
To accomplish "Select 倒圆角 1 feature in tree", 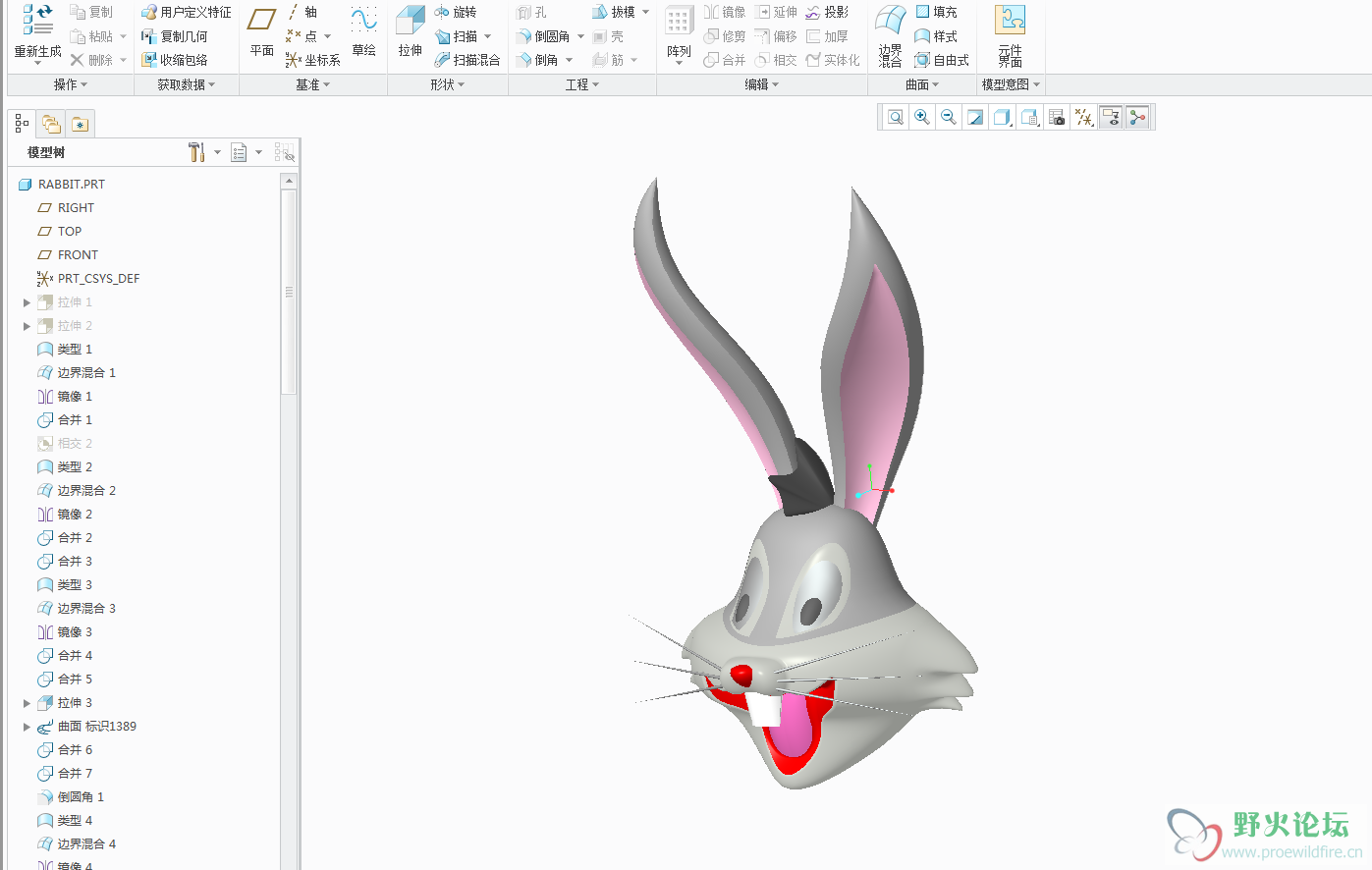I will tap(70, 797).
